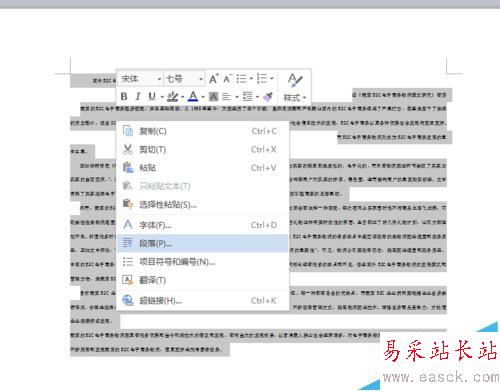The width and height of the screenshot is (500, 392).
Task: Choose 粘贴 from context menu
Action: click(203, 167)
